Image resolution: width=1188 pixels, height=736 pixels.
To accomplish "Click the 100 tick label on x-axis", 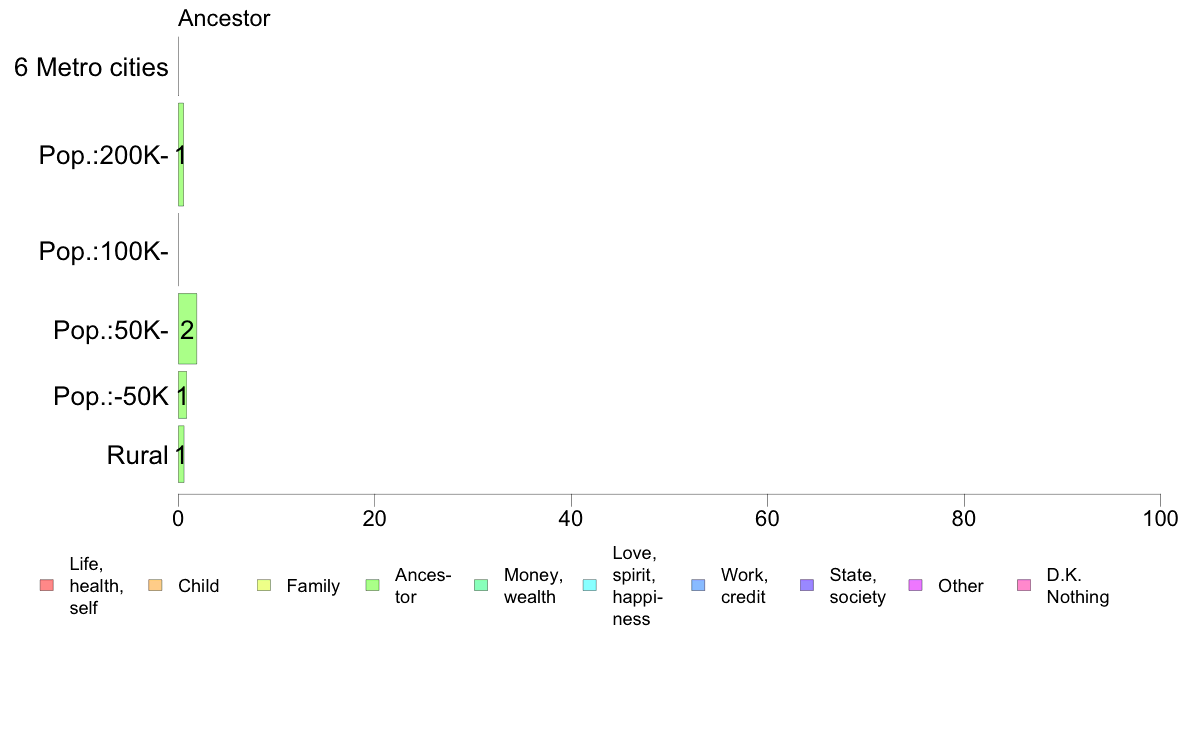I will point(1160,518).
